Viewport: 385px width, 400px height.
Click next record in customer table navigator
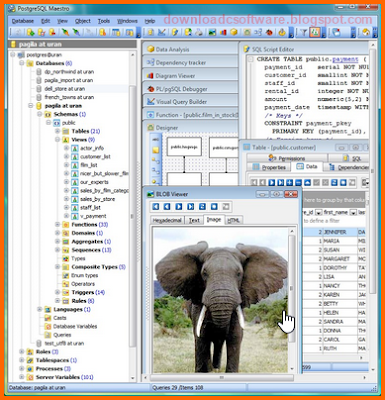[x=272, y=182]
